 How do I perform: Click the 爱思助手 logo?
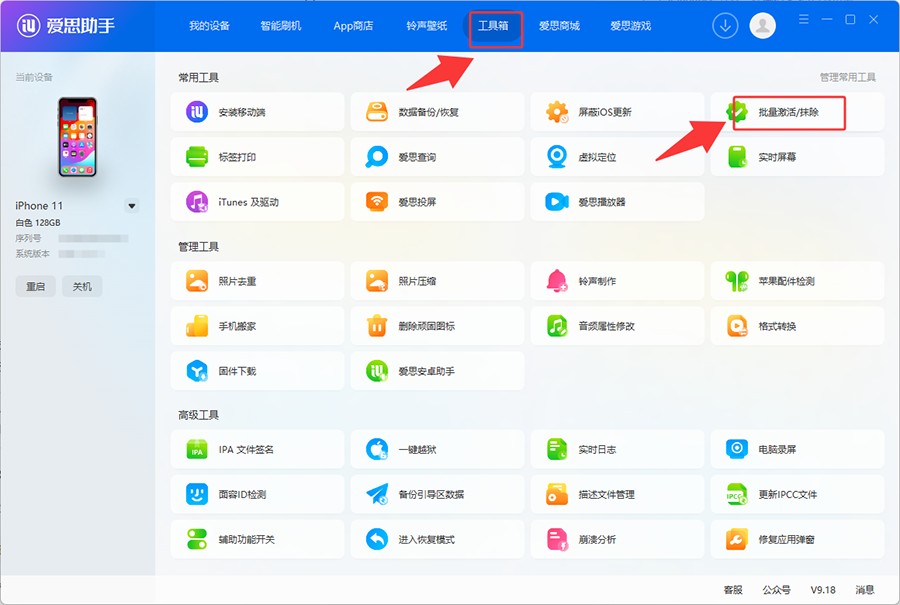point(66,26)
